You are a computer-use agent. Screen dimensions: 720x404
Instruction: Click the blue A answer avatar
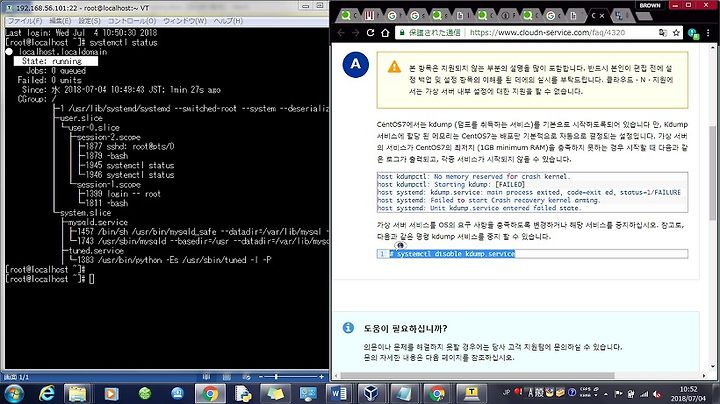[355, 64]
